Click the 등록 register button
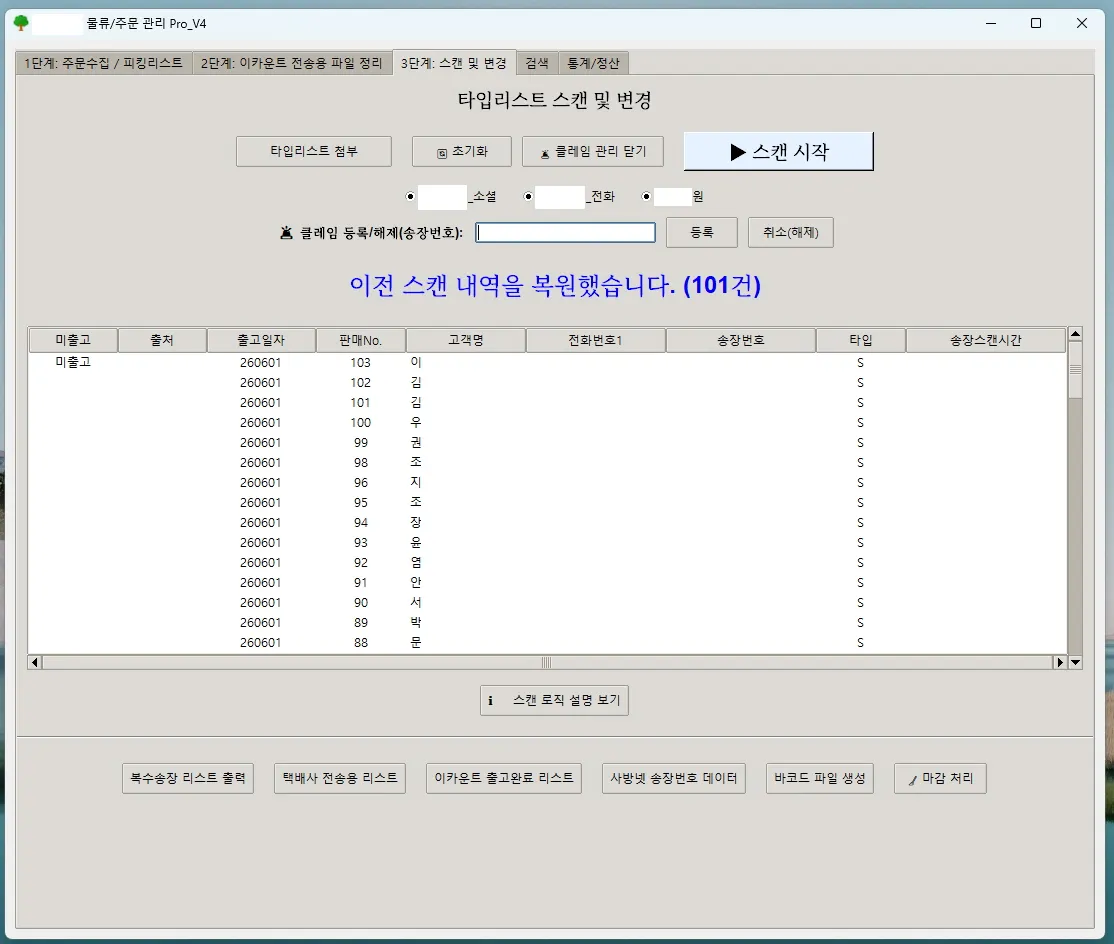Image resolution: width=1114 pixels, height=944 pixels. pyautogui.click(x=701, y=232)
